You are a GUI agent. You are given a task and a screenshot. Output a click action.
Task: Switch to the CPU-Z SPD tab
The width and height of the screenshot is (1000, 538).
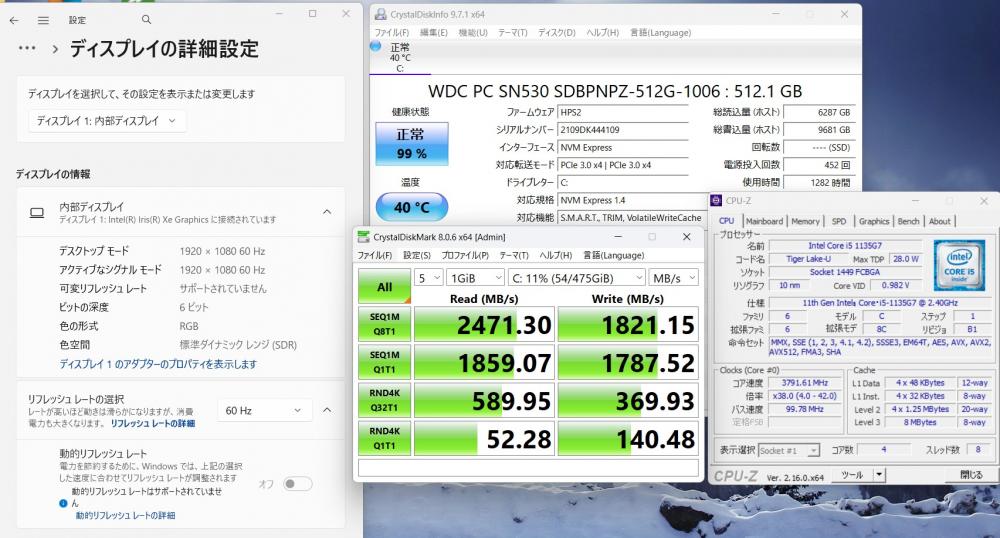(839, 221)
